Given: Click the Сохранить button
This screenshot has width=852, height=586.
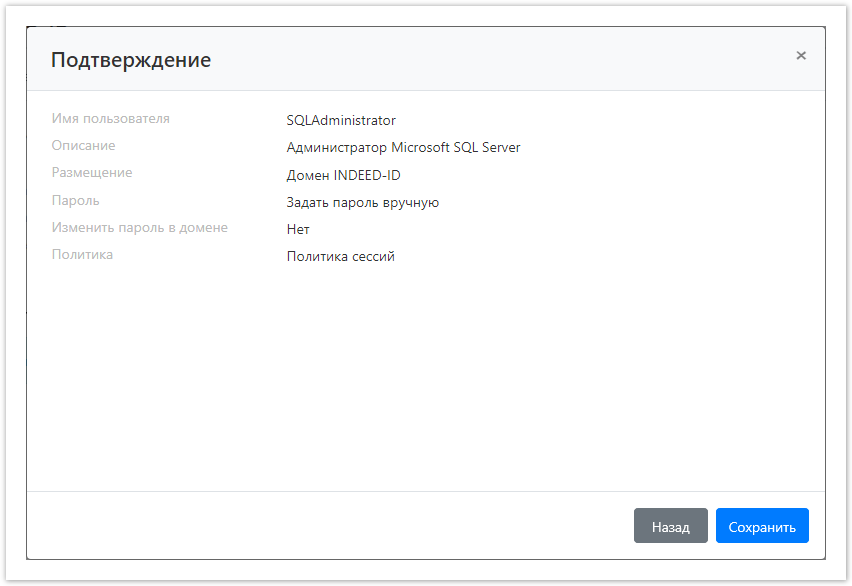Looking at the screenshot, I should point(762,525).
